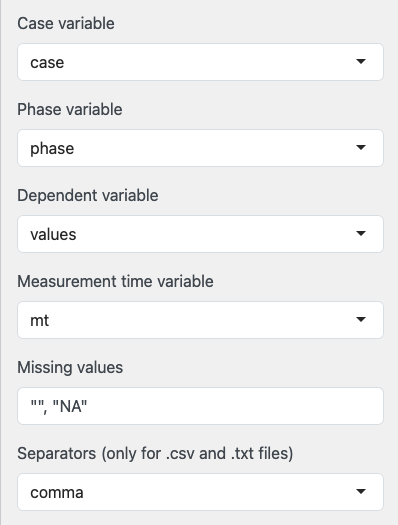Click the Dependent variable label
Viewport: 398px width, 525px height.
coord(88,196)
